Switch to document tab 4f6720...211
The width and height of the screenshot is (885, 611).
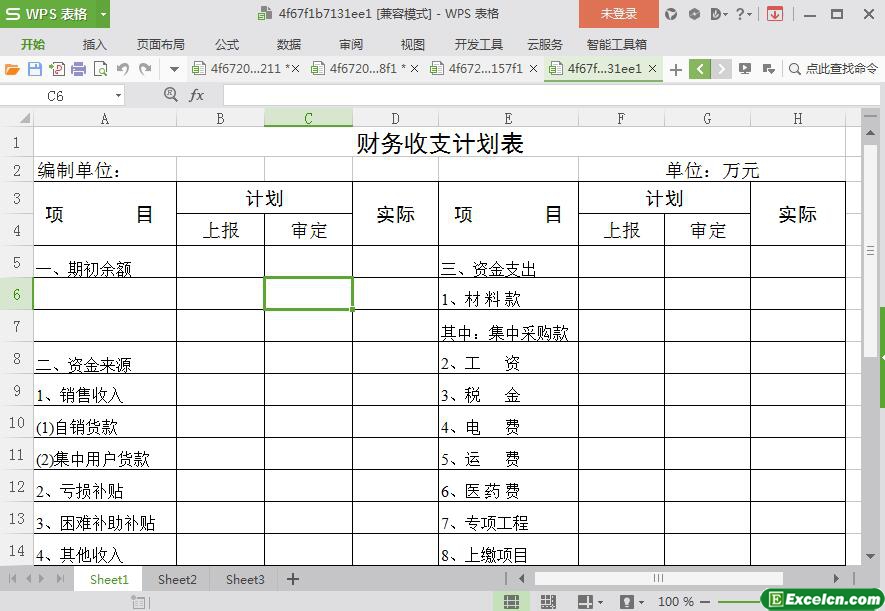[x=246, y=69]
